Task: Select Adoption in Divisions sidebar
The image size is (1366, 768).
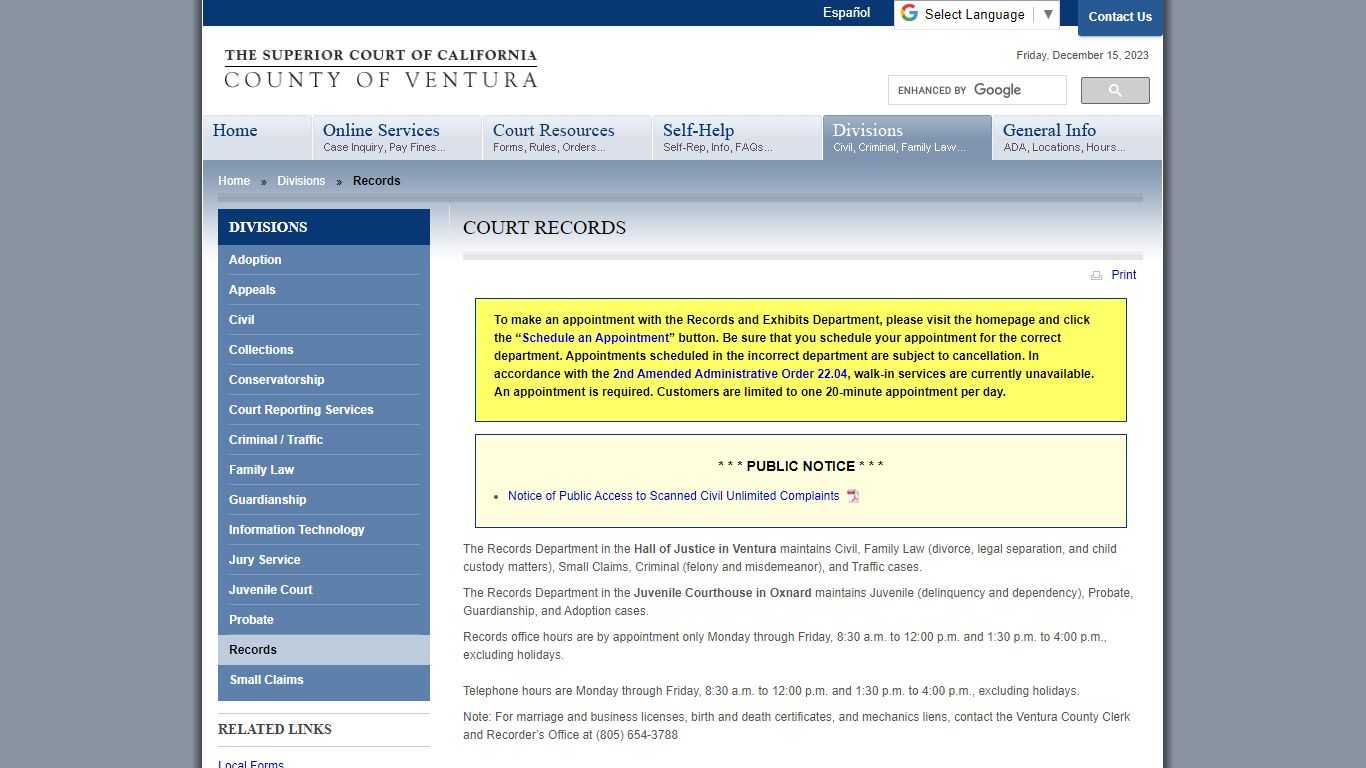Action: click(x=324, y=260)
